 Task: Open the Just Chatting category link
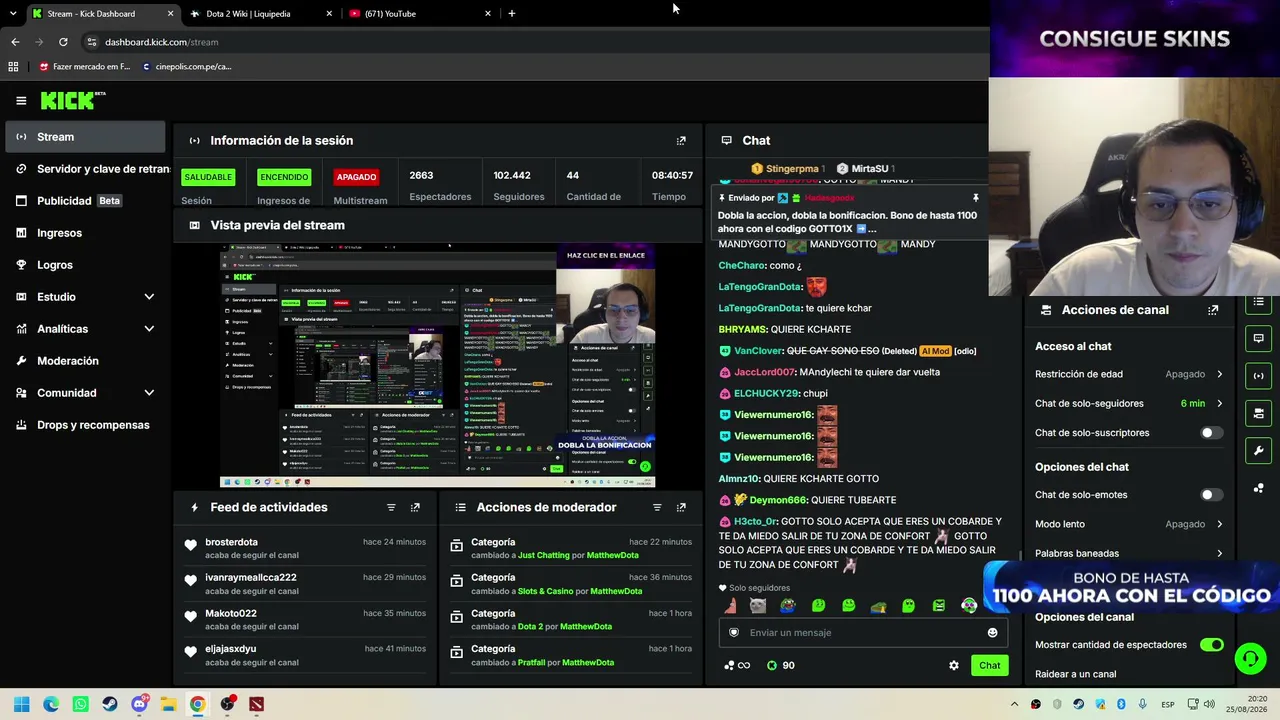(543, 555)
